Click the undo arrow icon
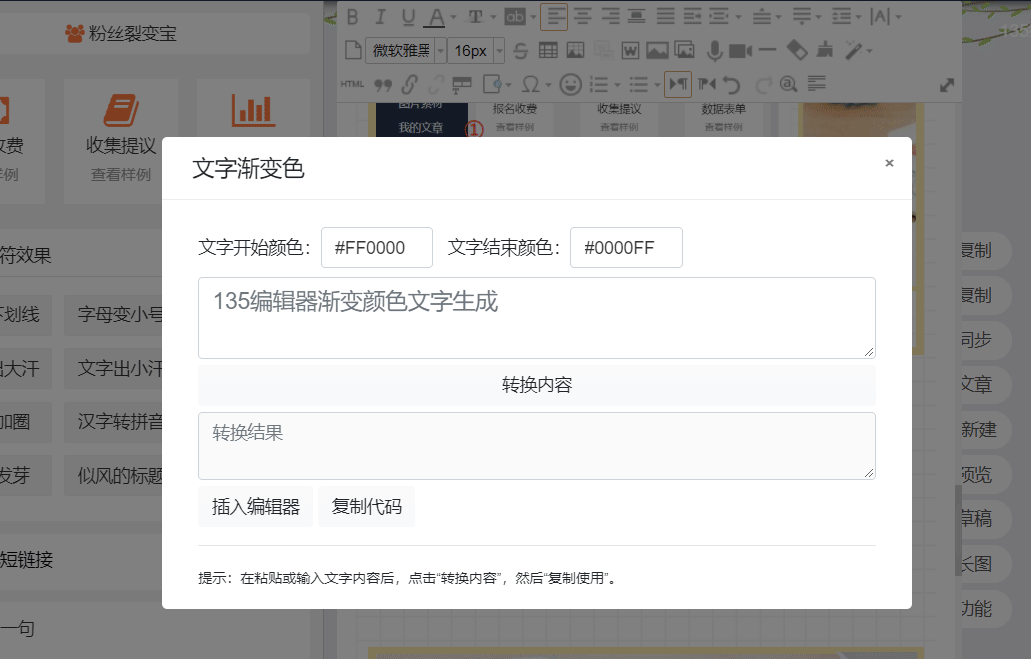This screenshot has height=659, width=1031. pos(730,84)
